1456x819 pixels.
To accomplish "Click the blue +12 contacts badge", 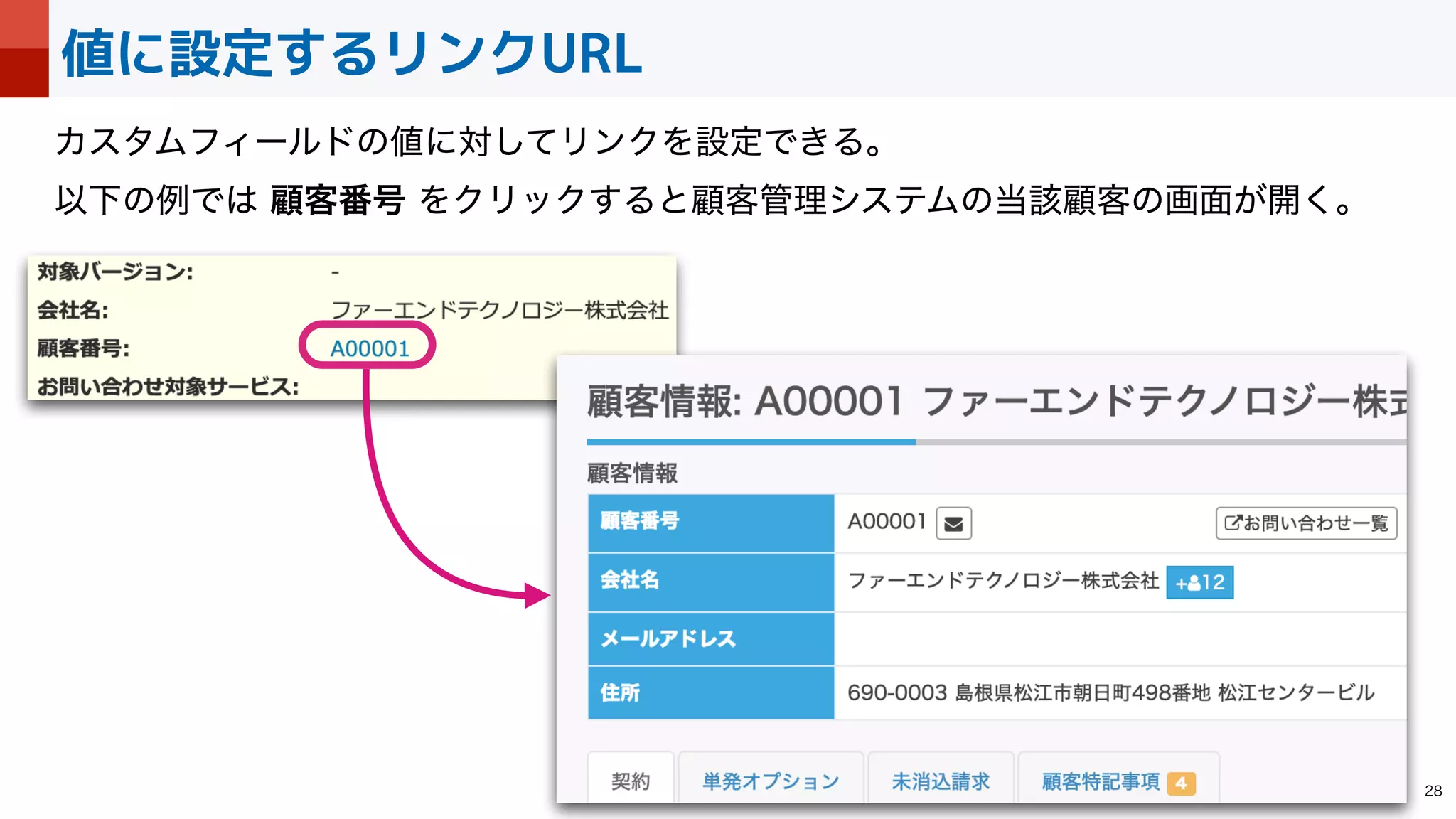I will 1199,582.
